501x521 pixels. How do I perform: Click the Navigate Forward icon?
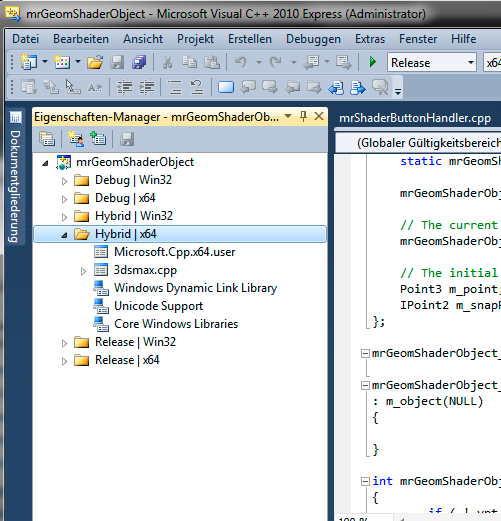[x=343, y=62]
